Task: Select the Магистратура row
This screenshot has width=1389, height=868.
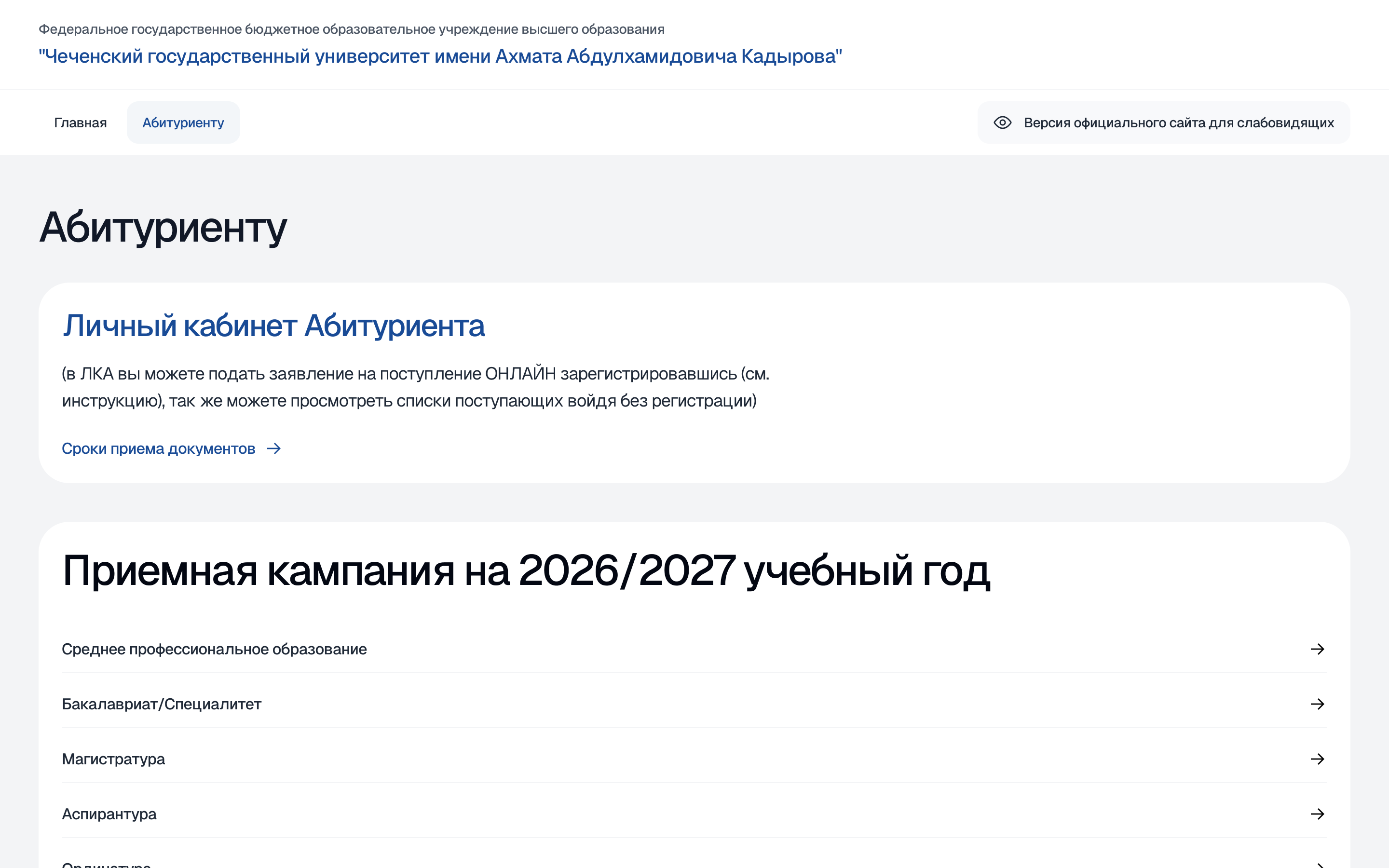Action: 694,759
